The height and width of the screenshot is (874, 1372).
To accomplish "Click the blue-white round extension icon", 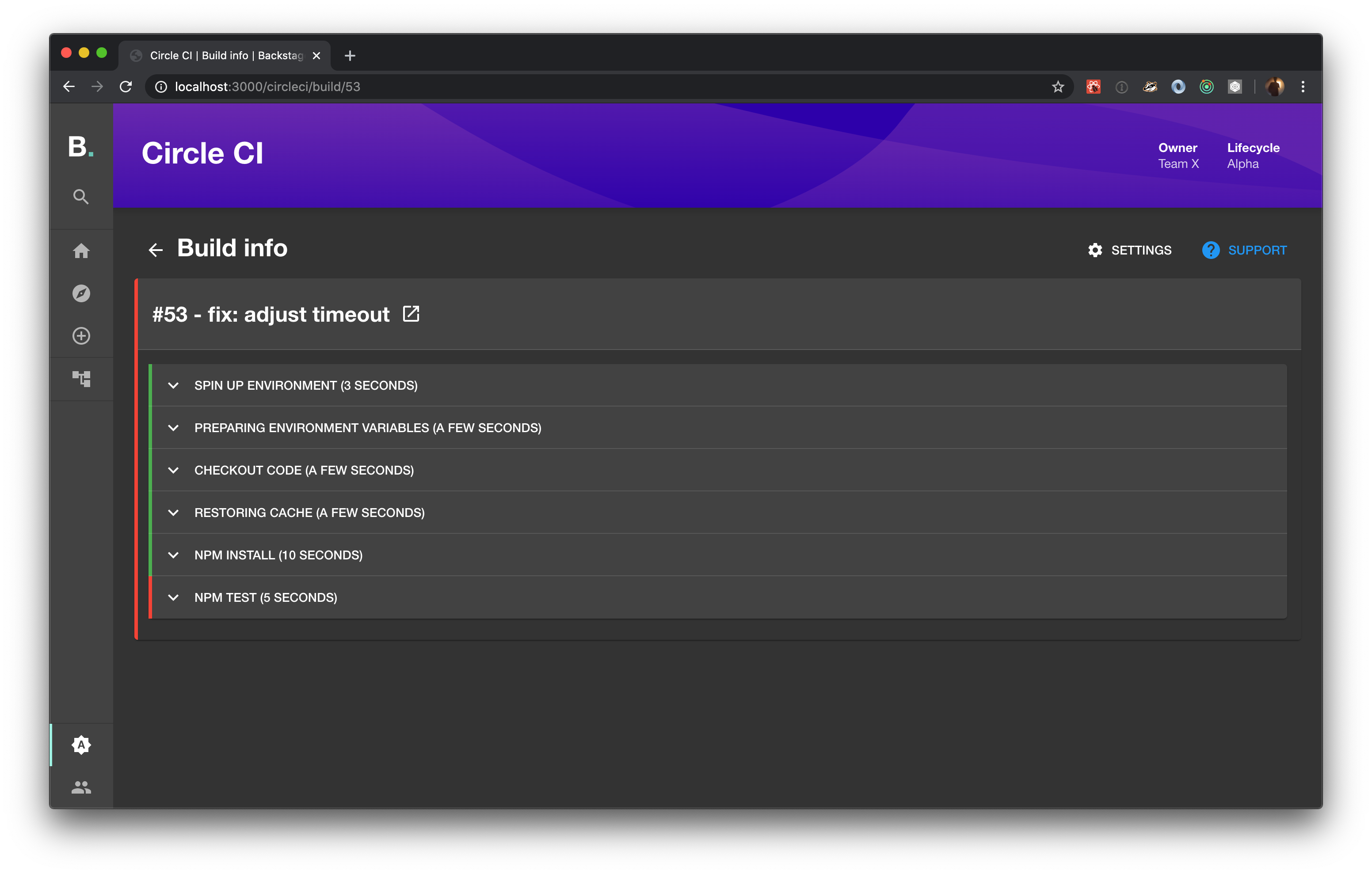I will point(1178,87).
